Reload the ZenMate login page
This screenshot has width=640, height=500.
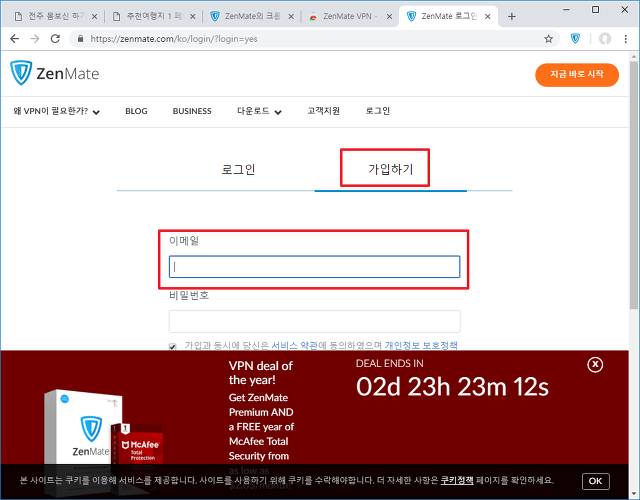point(55,39)
